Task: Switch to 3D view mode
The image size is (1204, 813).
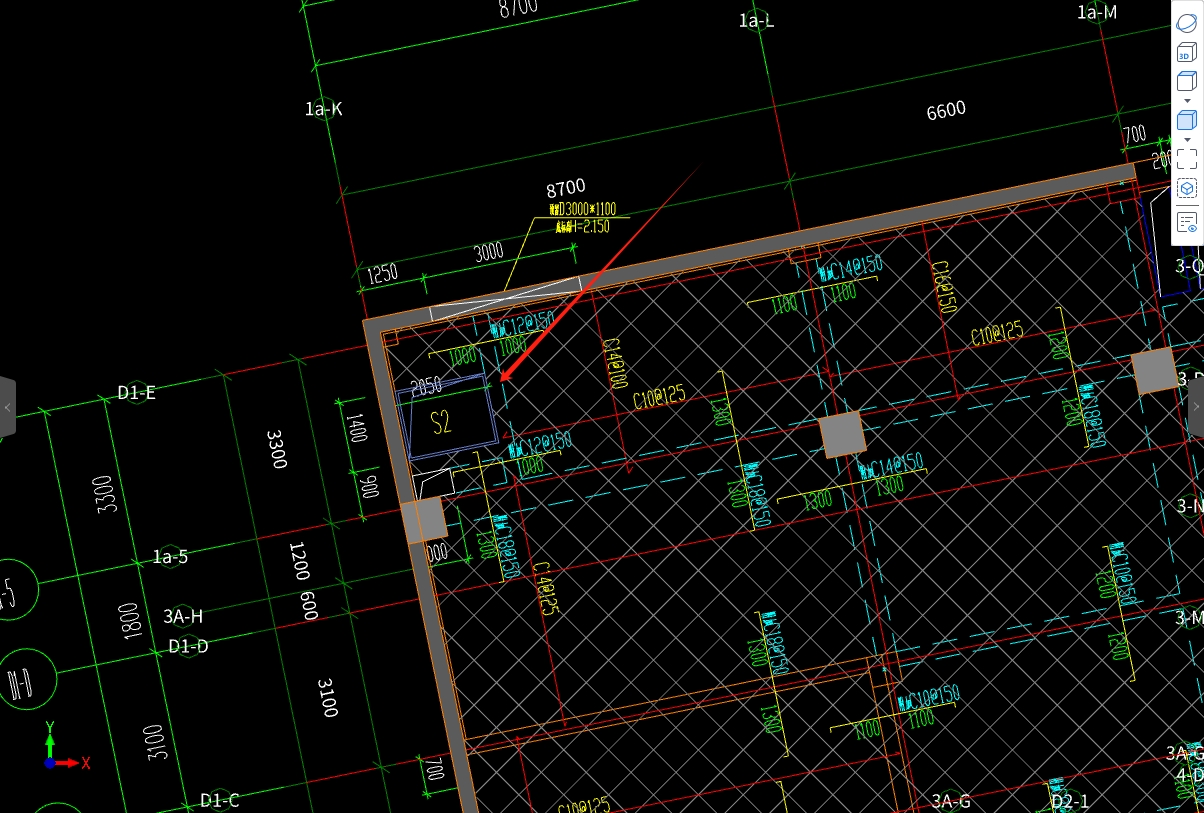Action: coord(1187,53)
